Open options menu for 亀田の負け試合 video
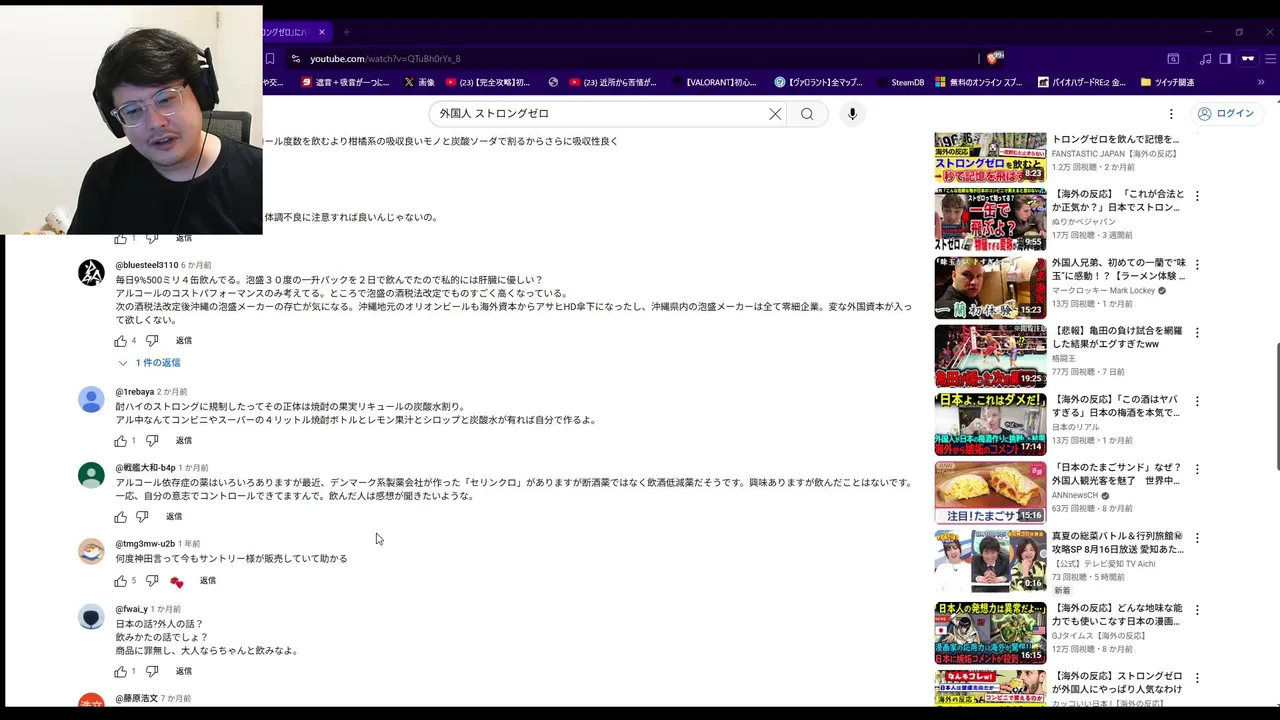The image size is (1280, 720). tap(1197, 333)
